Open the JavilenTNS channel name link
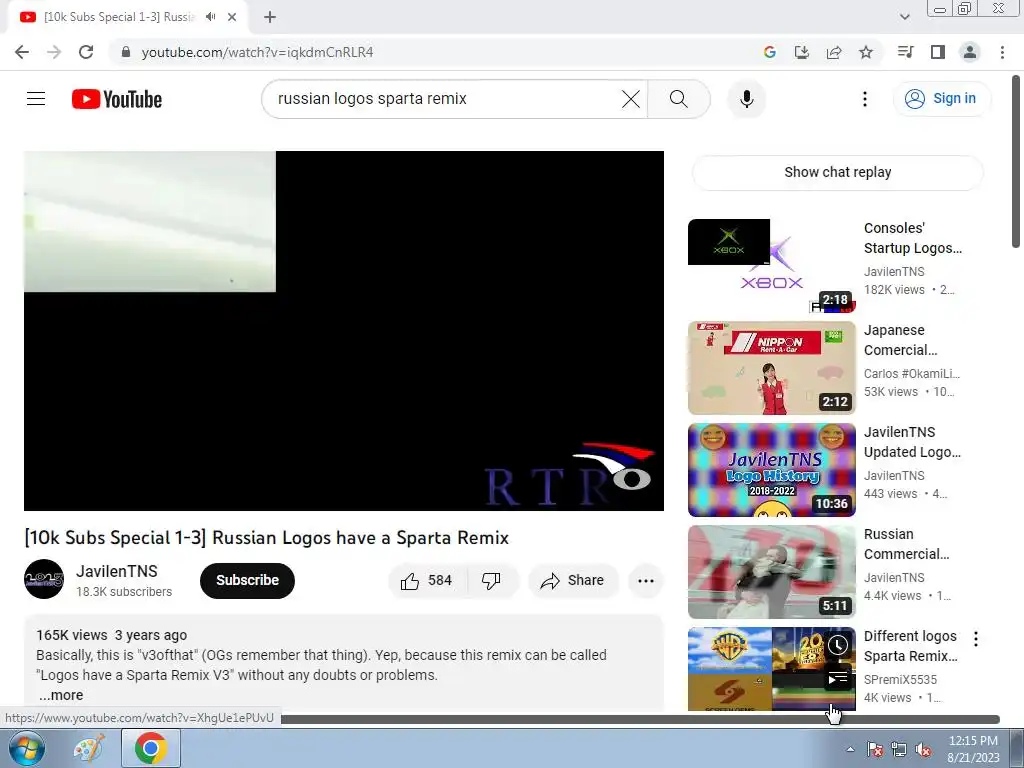 point(117,571)
